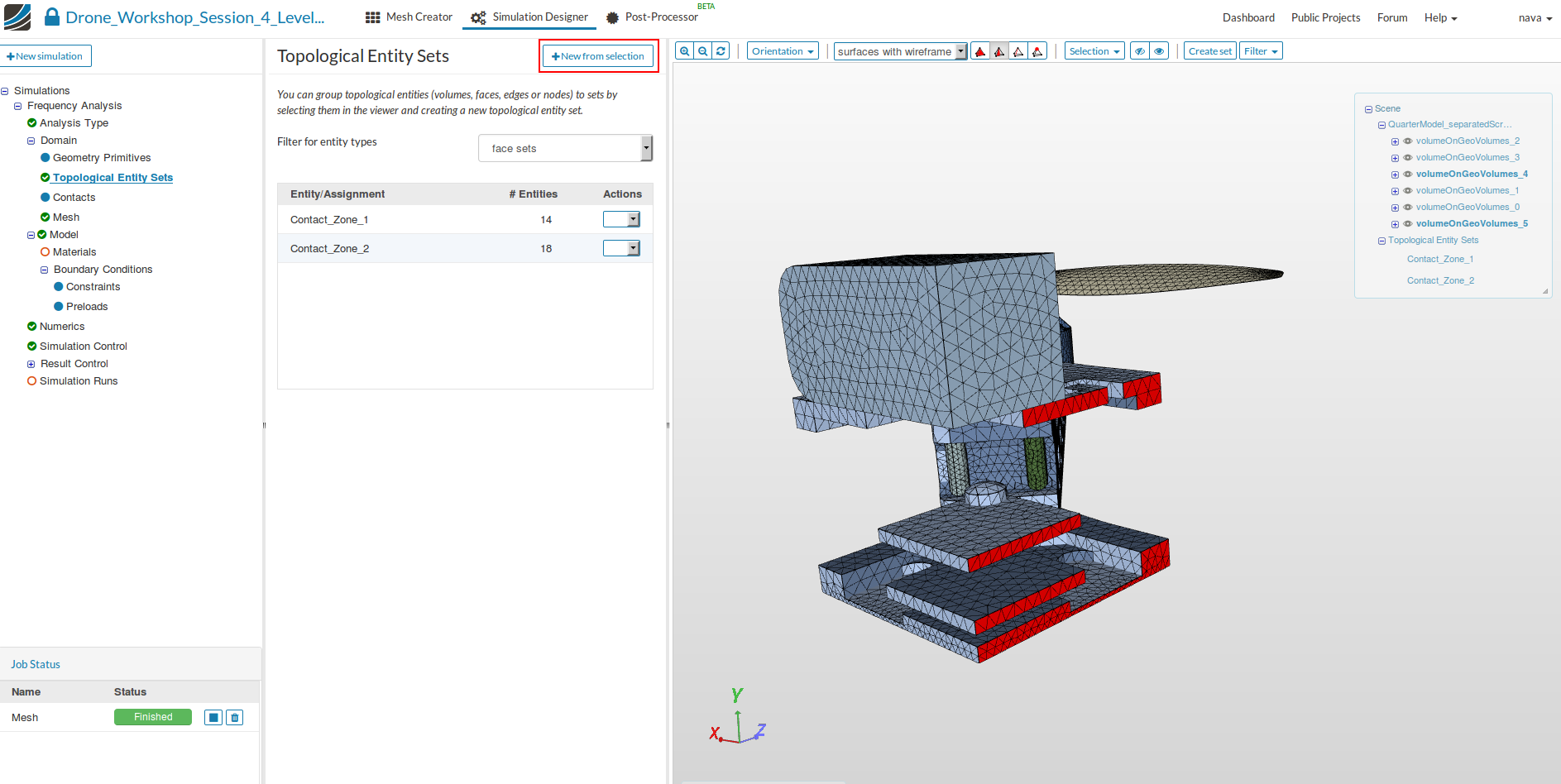The image size is (1561, 784).
Task: Zoom in the 3D viewer
Action: 684,51
